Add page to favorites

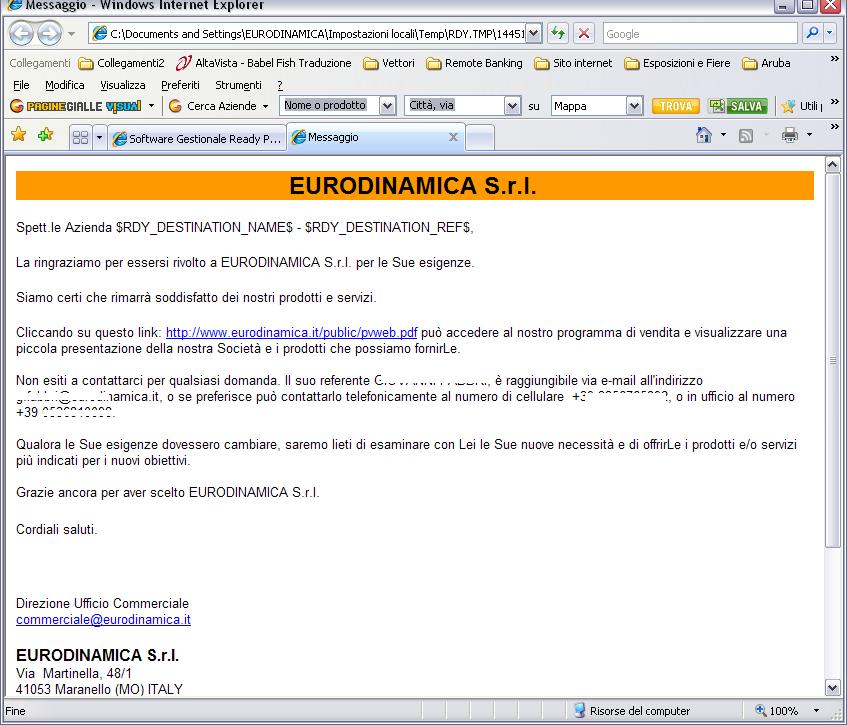45,134
